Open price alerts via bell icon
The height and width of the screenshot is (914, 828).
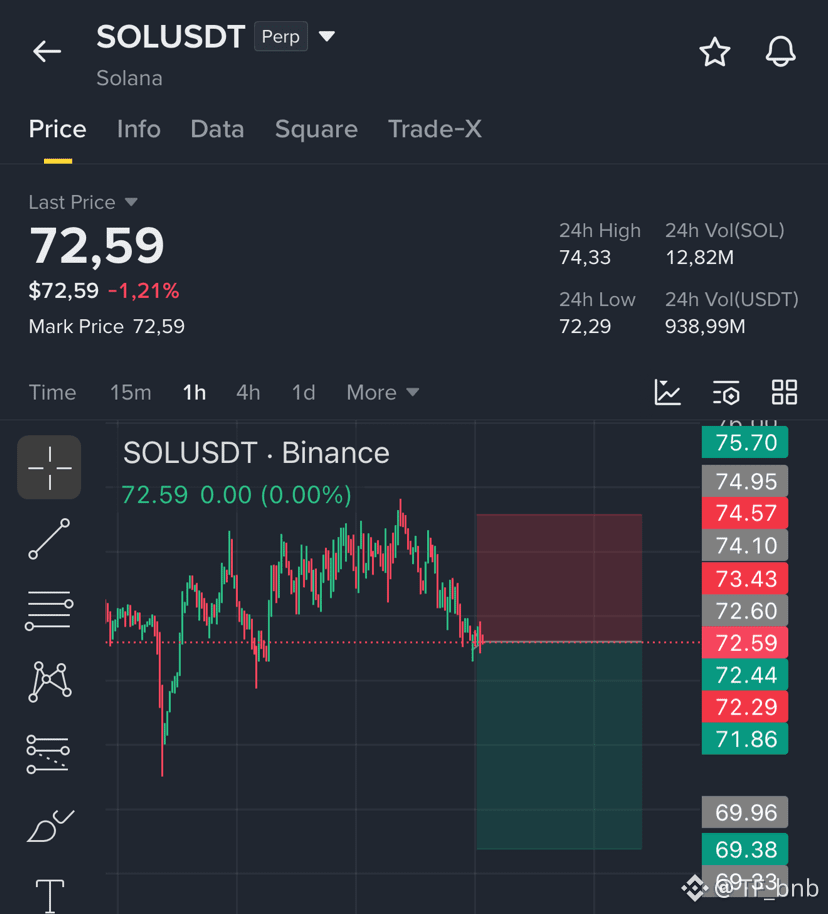[x=780, y=51]
